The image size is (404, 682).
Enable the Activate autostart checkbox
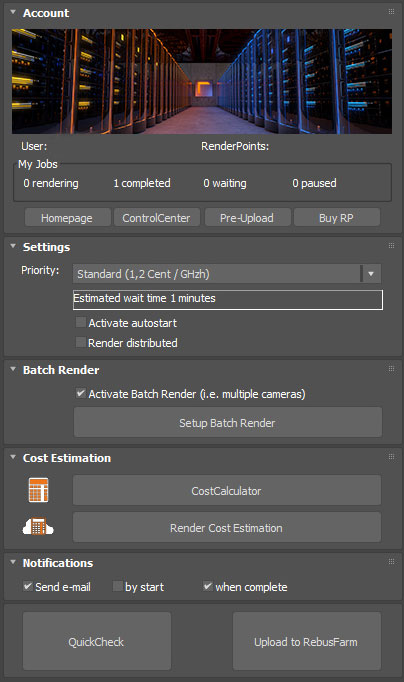point(80,322)
